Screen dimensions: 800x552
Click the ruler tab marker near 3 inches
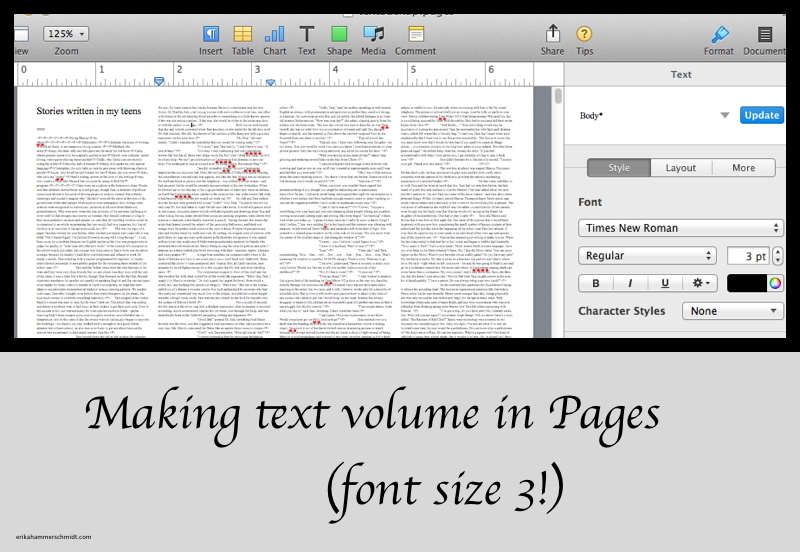click(x=271, y=82)
